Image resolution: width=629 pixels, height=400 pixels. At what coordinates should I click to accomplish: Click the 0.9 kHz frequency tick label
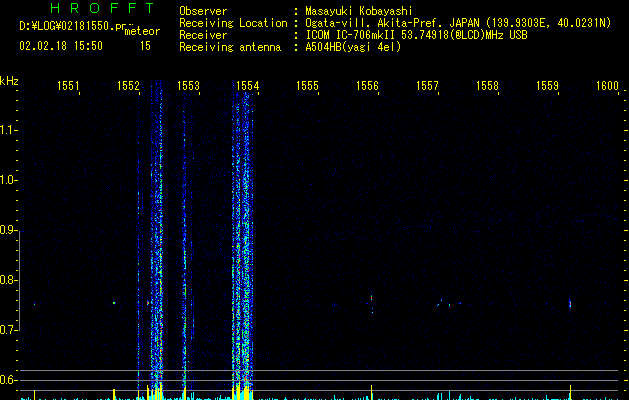9,230
